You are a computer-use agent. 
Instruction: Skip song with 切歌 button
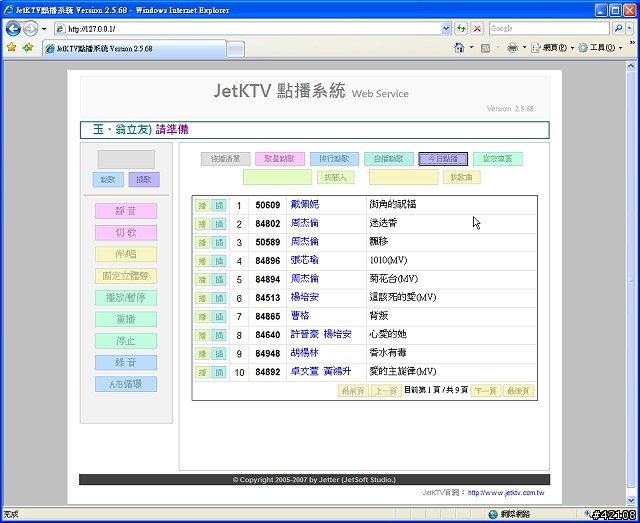tap(126, 233)
